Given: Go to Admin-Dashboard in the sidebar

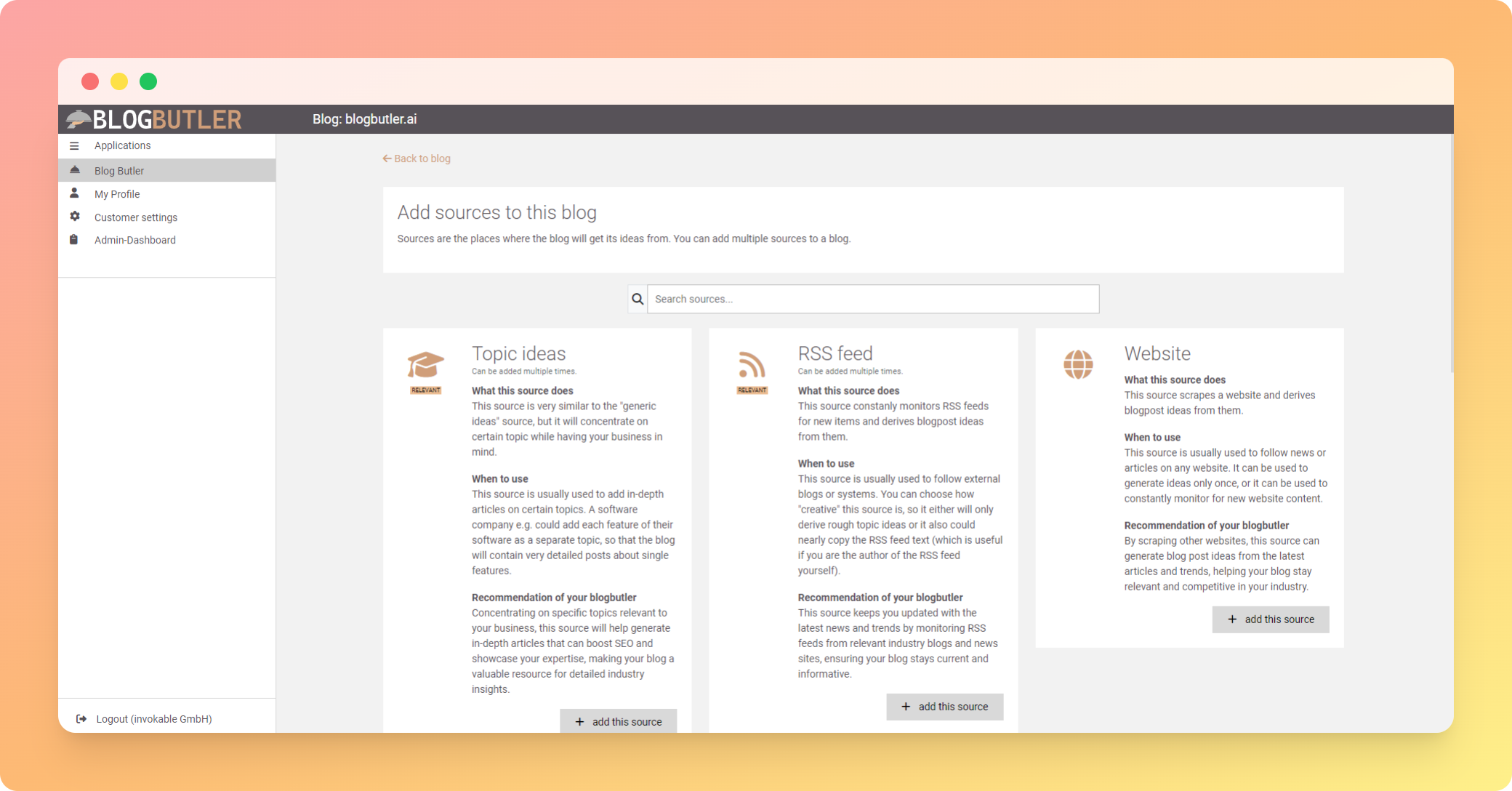Looking at the screenshot, I should tap(135, 240).
